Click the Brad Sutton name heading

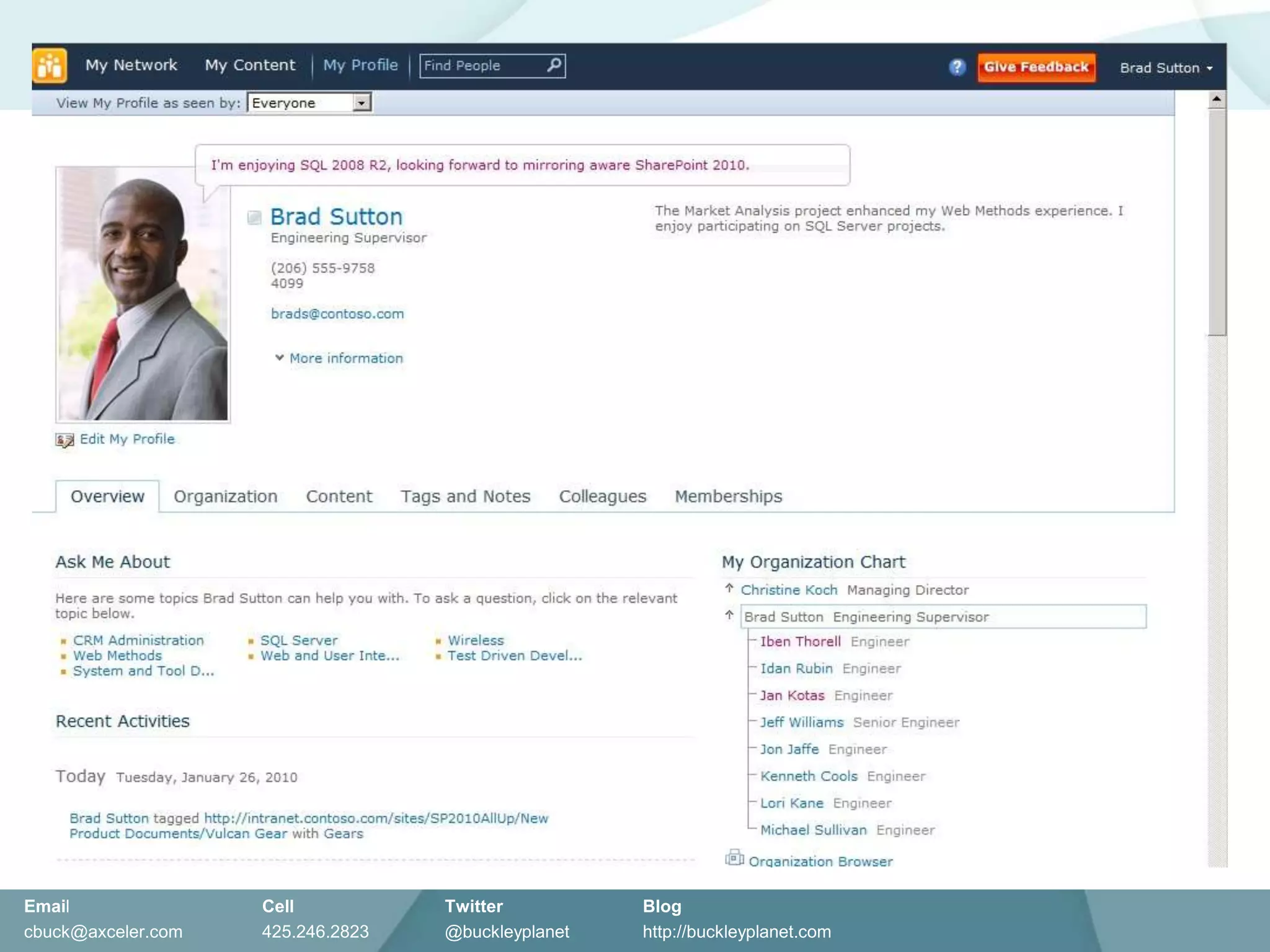pos(337,217)
